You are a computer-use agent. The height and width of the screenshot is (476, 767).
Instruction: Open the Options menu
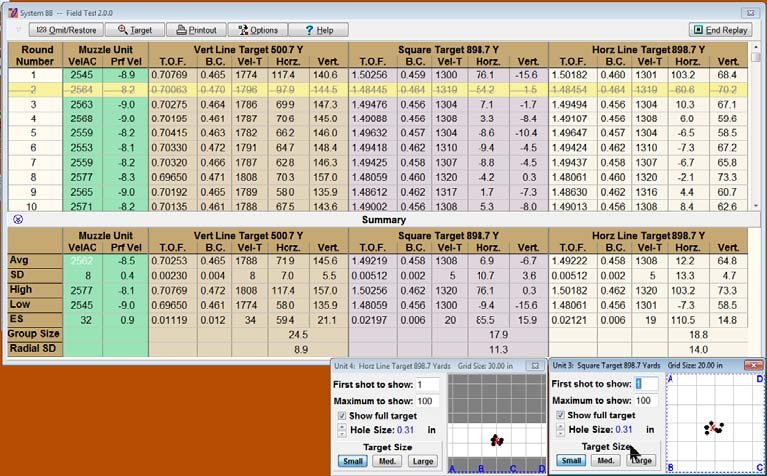256,30
